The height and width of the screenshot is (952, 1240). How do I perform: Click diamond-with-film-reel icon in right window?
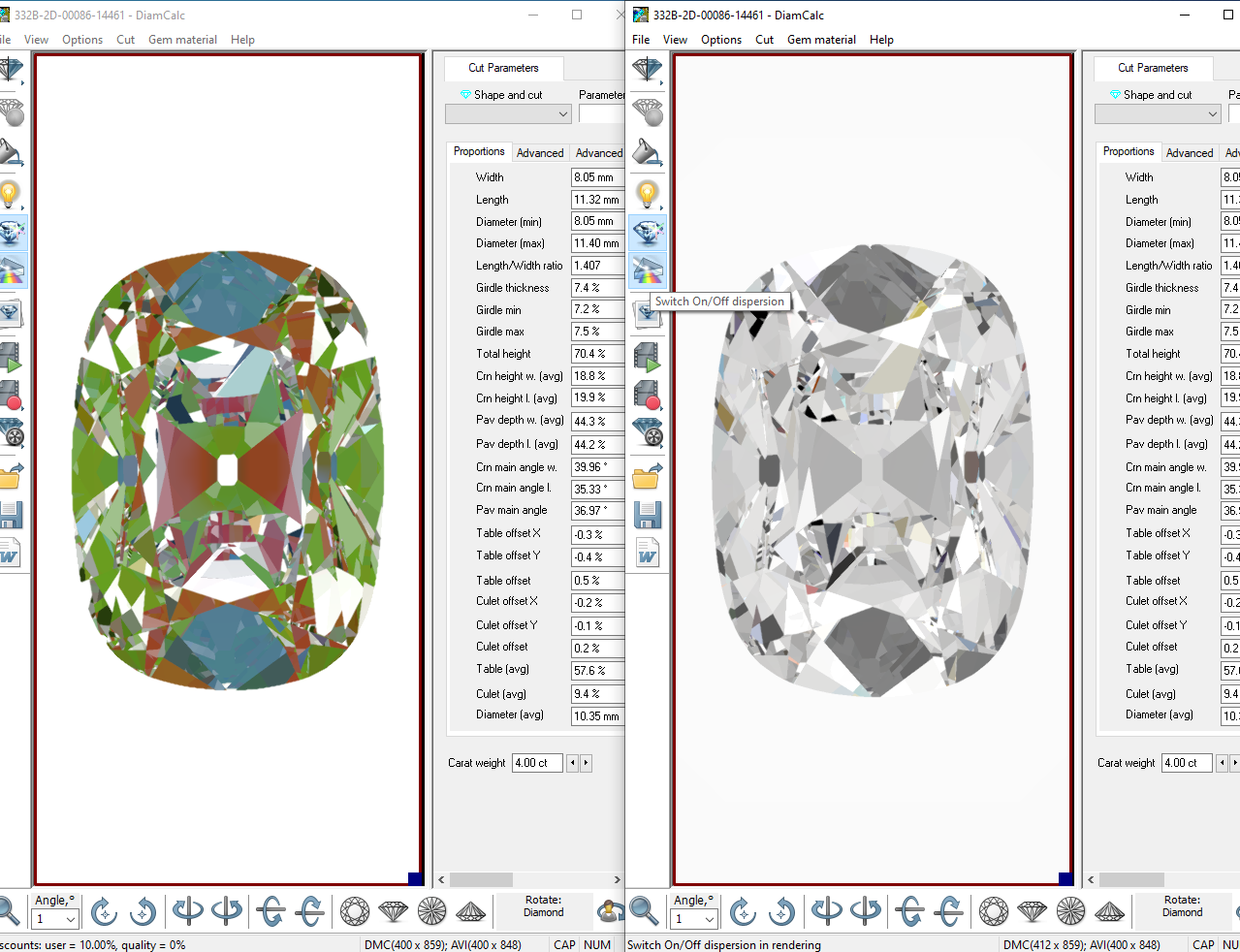(x=647, y=432)
